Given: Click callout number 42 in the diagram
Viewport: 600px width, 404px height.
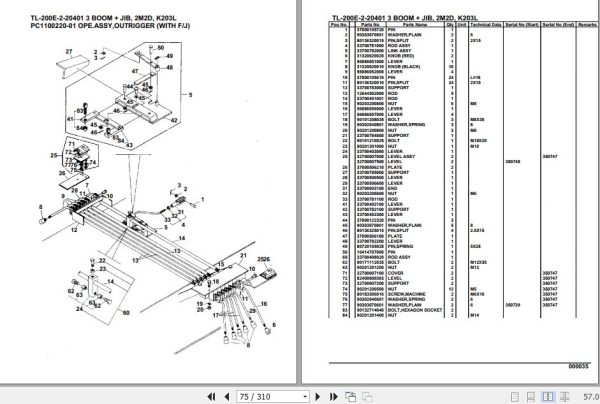Looking at the screenshot, I should click(174, 120).
